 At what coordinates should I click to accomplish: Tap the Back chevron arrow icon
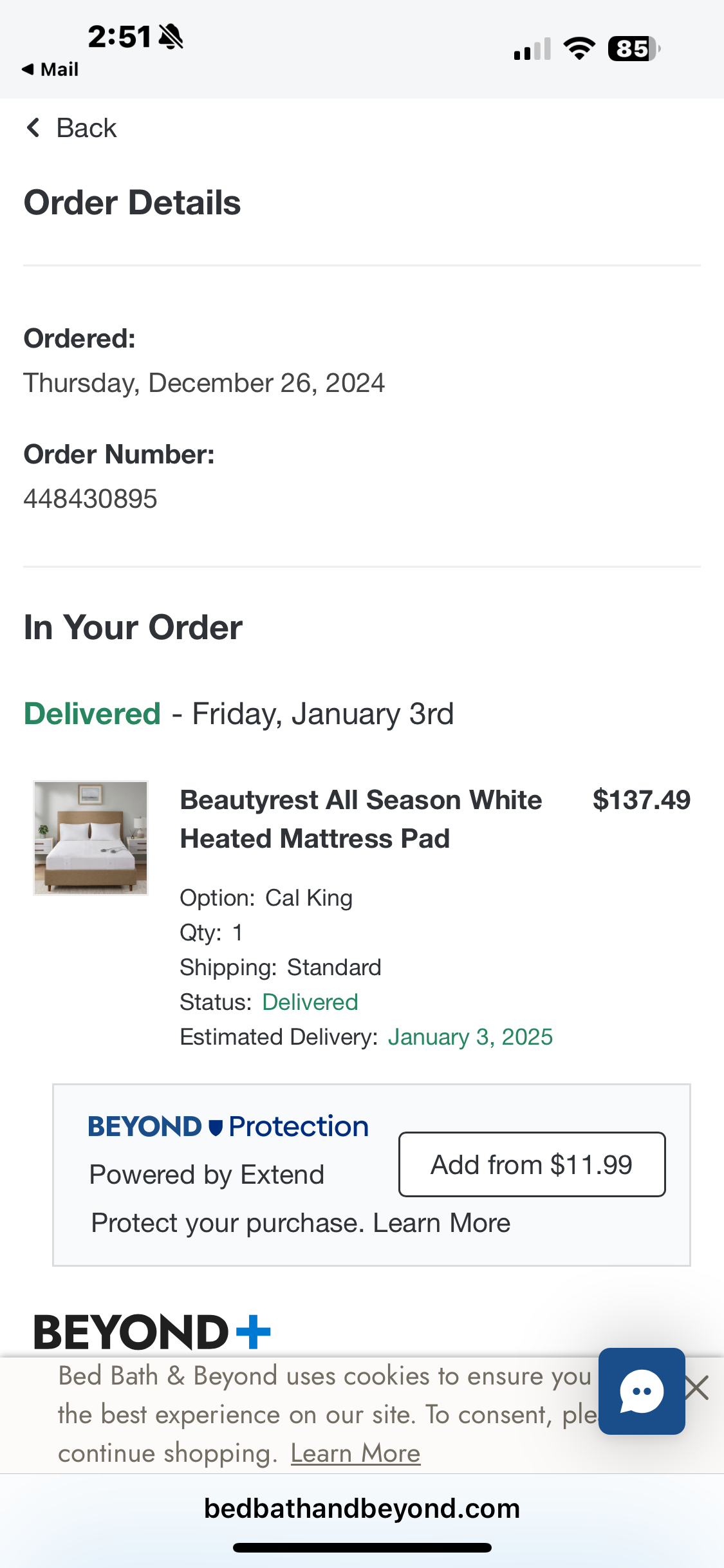click(x=33, y=127)
